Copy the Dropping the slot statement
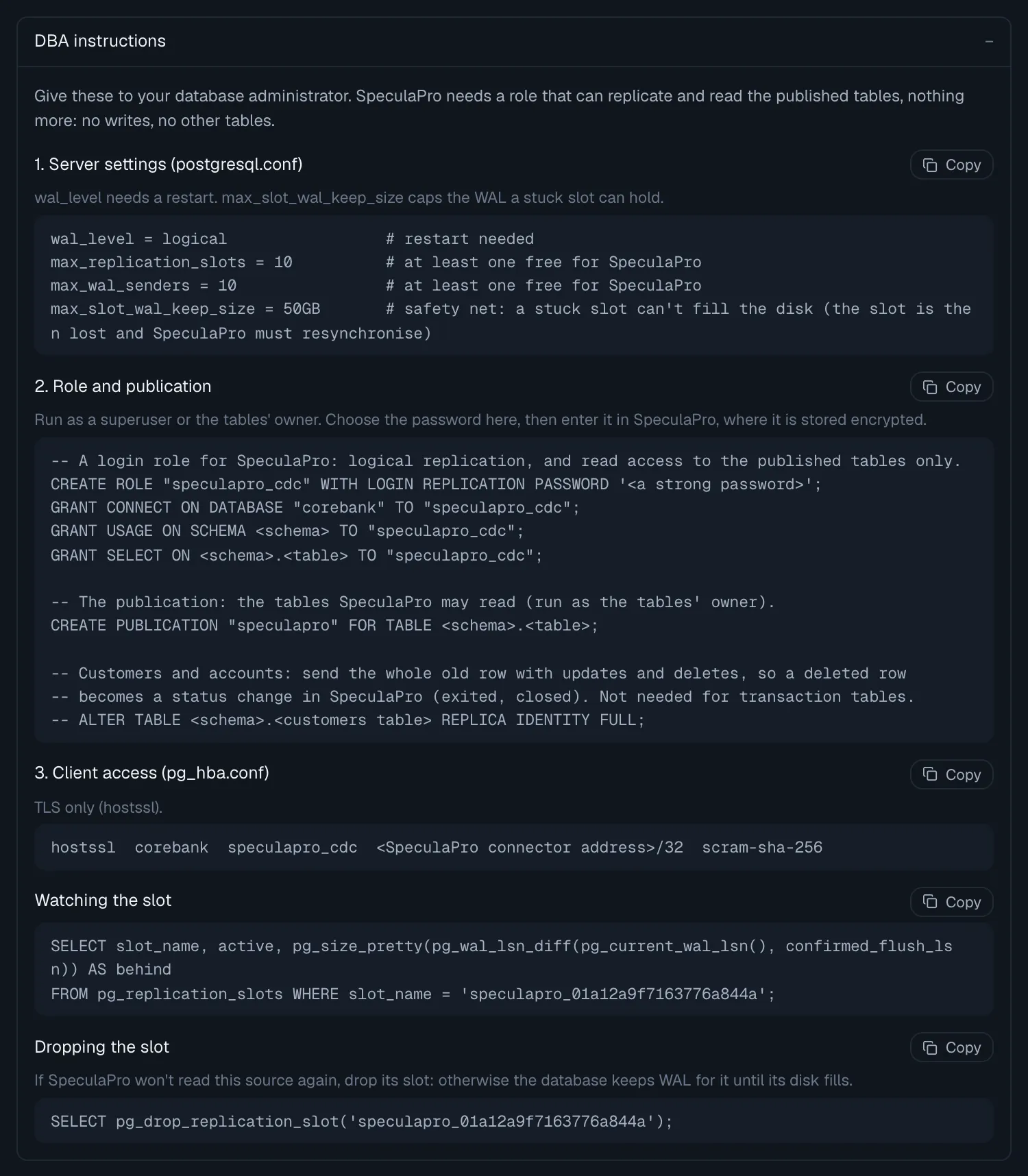 point(951,1047)
